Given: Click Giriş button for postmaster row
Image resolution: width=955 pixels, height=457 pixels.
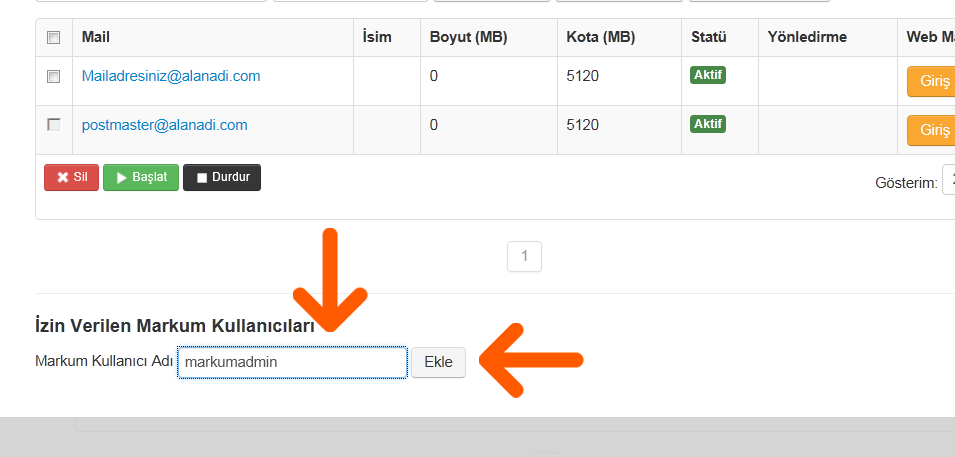Looking at the screenshot, I should point(931,130).
